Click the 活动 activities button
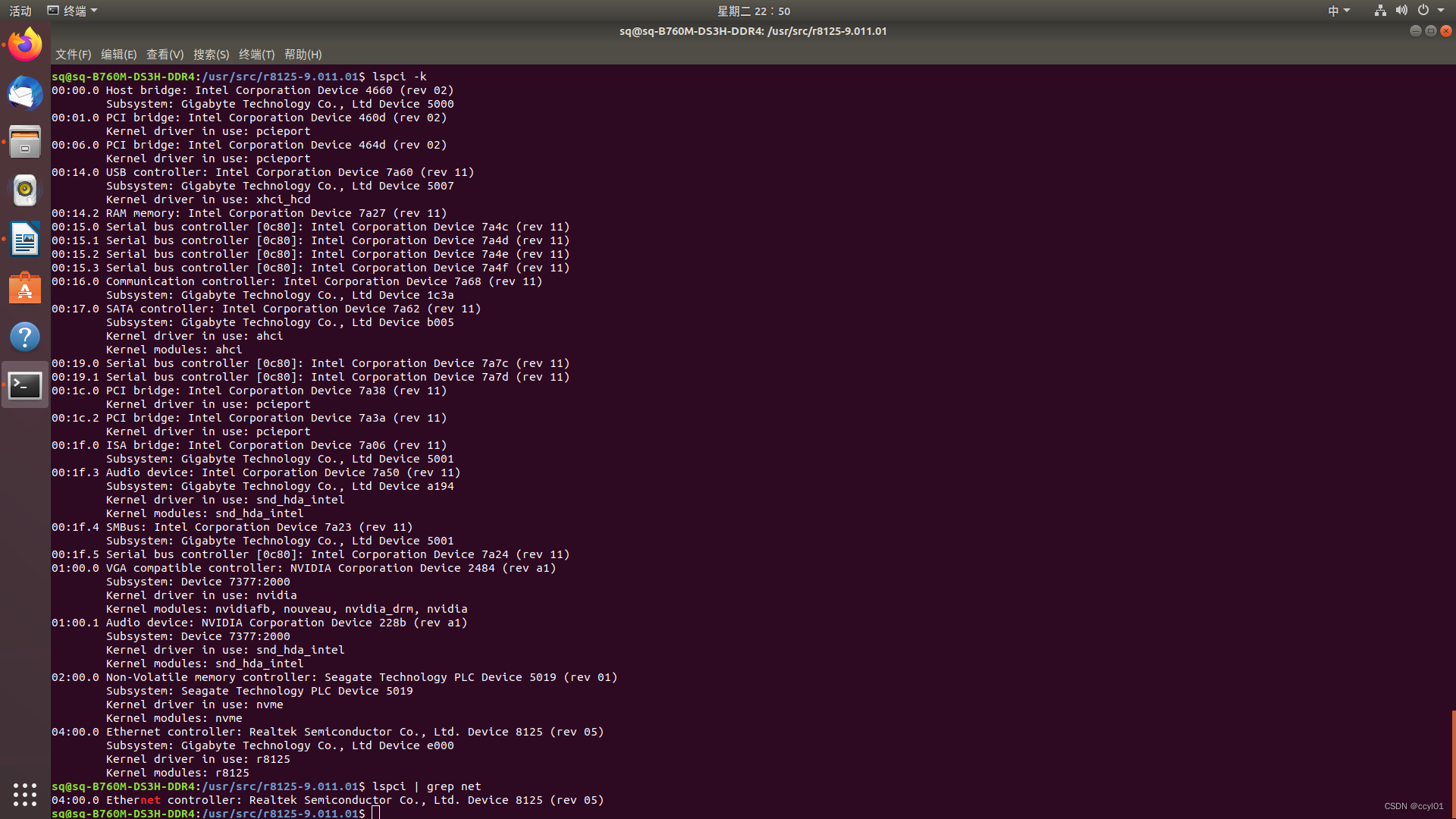The height and width of the screenshot is (819, 1456). click(x=20, y=11)
